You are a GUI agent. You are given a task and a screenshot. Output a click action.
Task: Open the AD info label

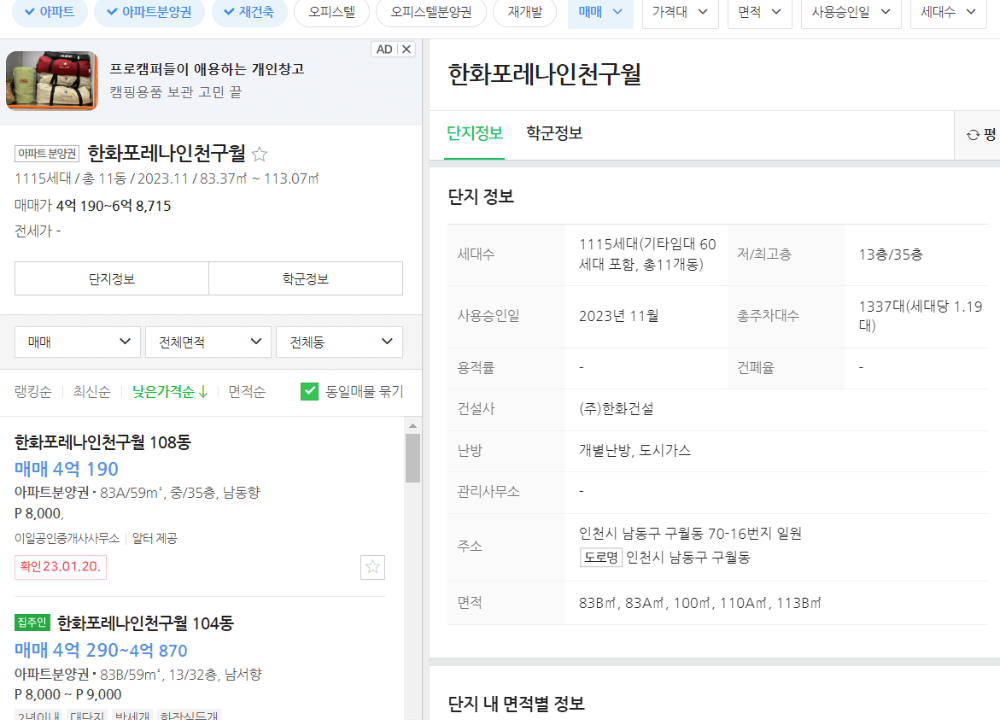[384, 49]
